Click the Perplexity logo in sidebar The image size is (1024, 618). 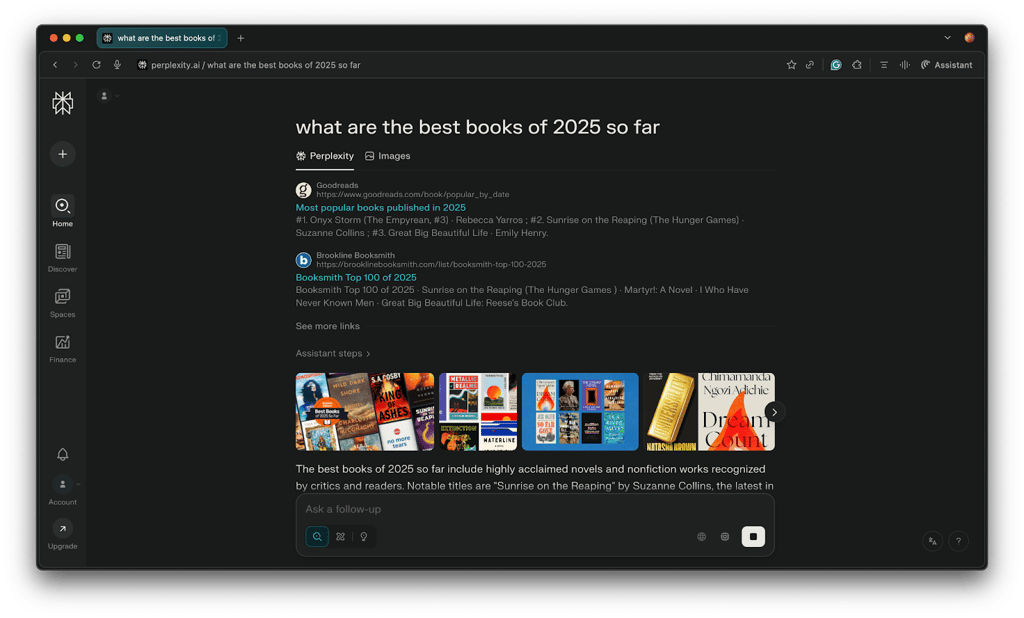(x=63, y=103)
